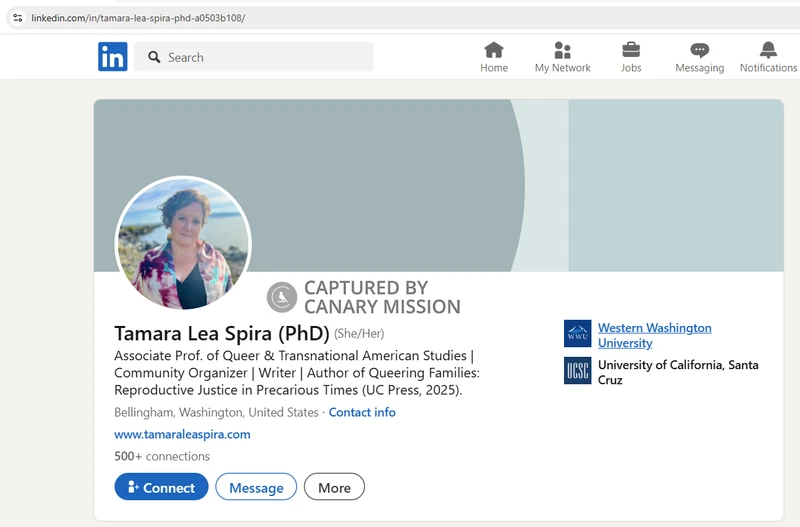800x527 pixels.
Task: Open the Home navigation icon
Action: (494, 50)
